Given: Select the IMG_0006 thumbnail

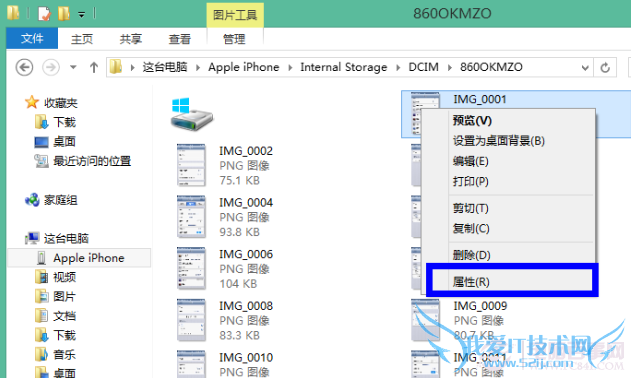Looking at the screenshot, I should (x=192, y=269).
